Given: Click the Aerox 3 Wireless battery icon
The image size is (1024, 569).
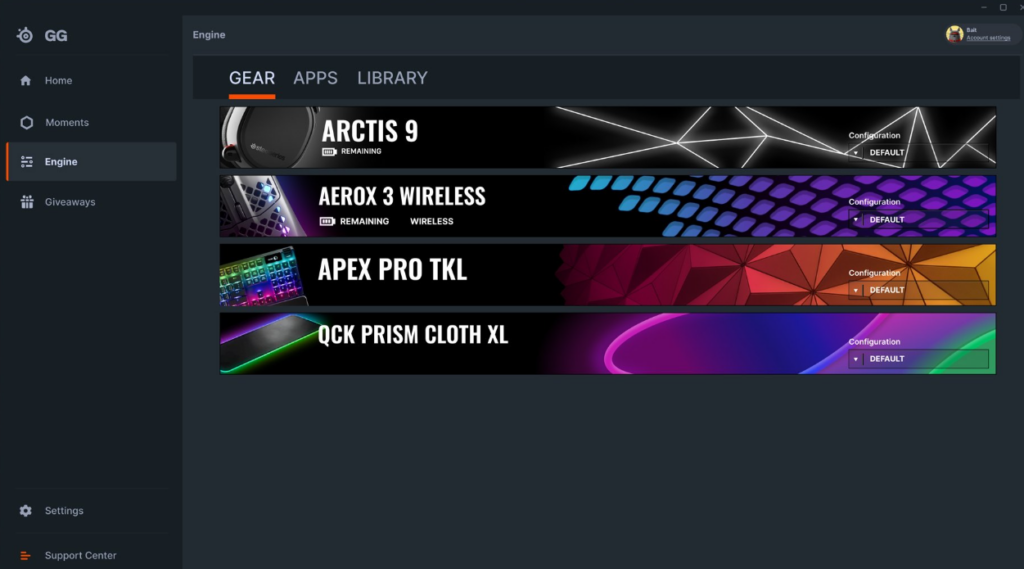Looking at the screenshot, I should click(x=327, y=221).
